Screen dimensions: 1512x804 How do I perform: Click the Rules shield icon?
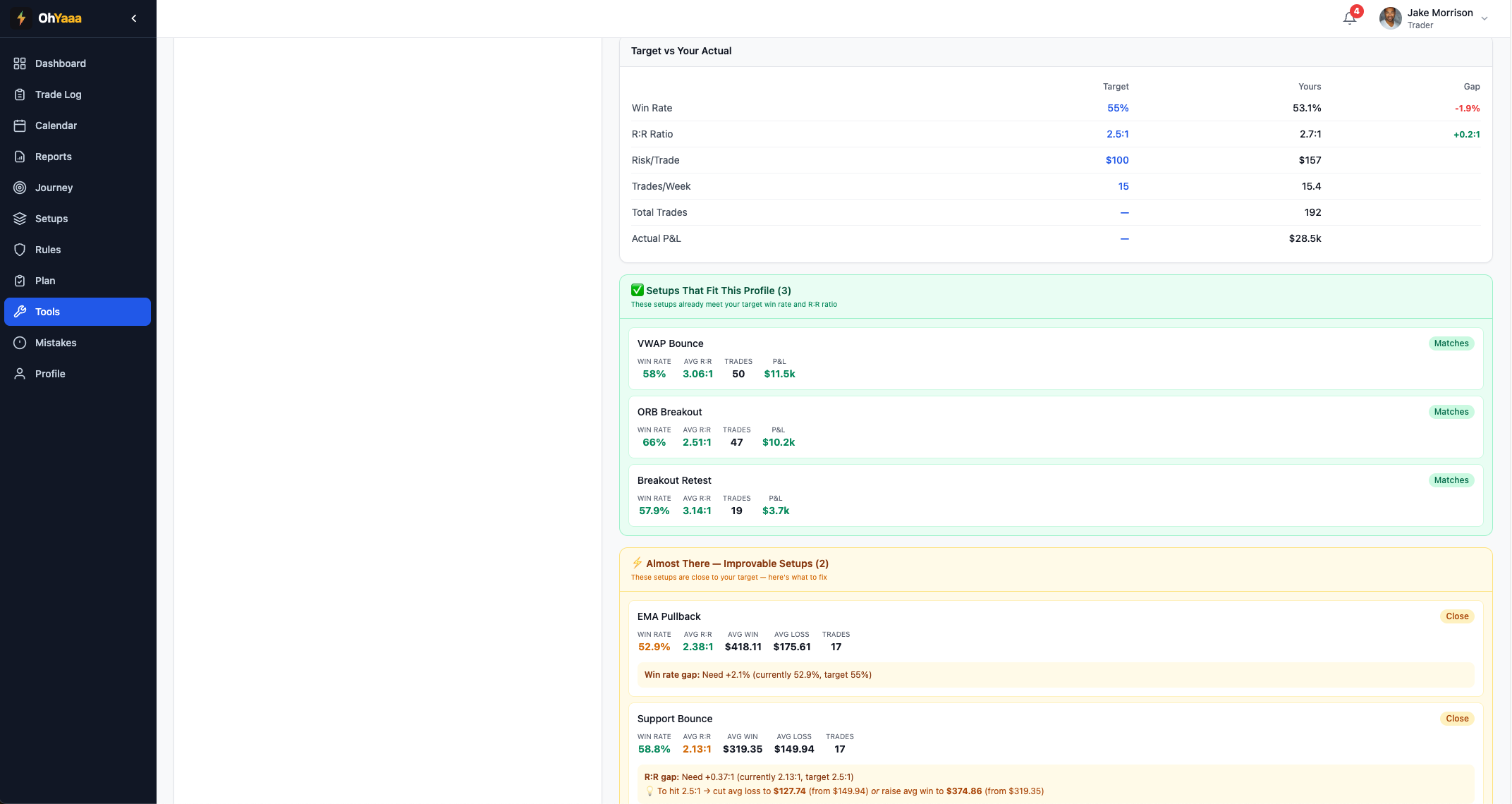point(20,250)
